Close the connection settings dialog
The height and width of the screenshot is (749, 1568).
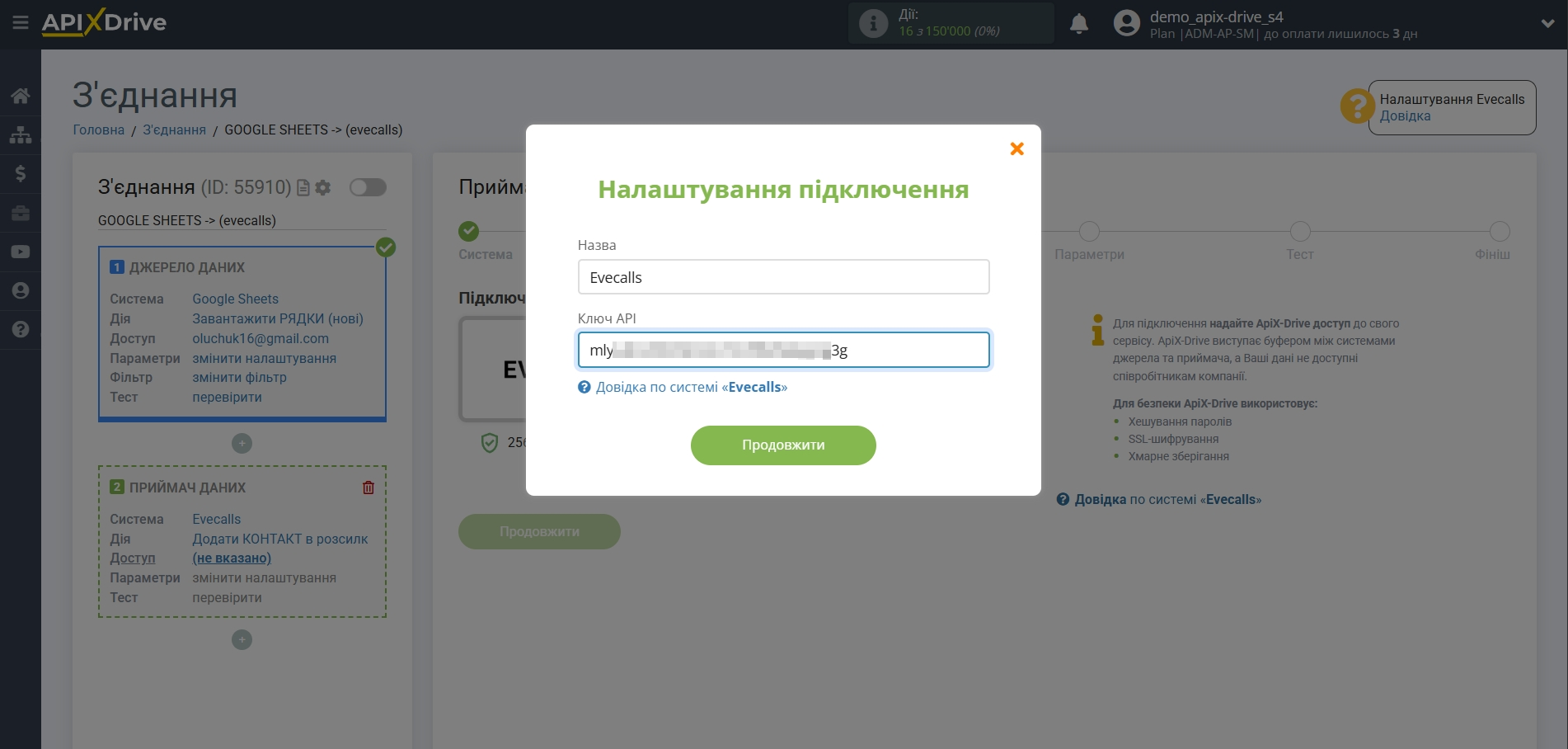pos(1016,148)
